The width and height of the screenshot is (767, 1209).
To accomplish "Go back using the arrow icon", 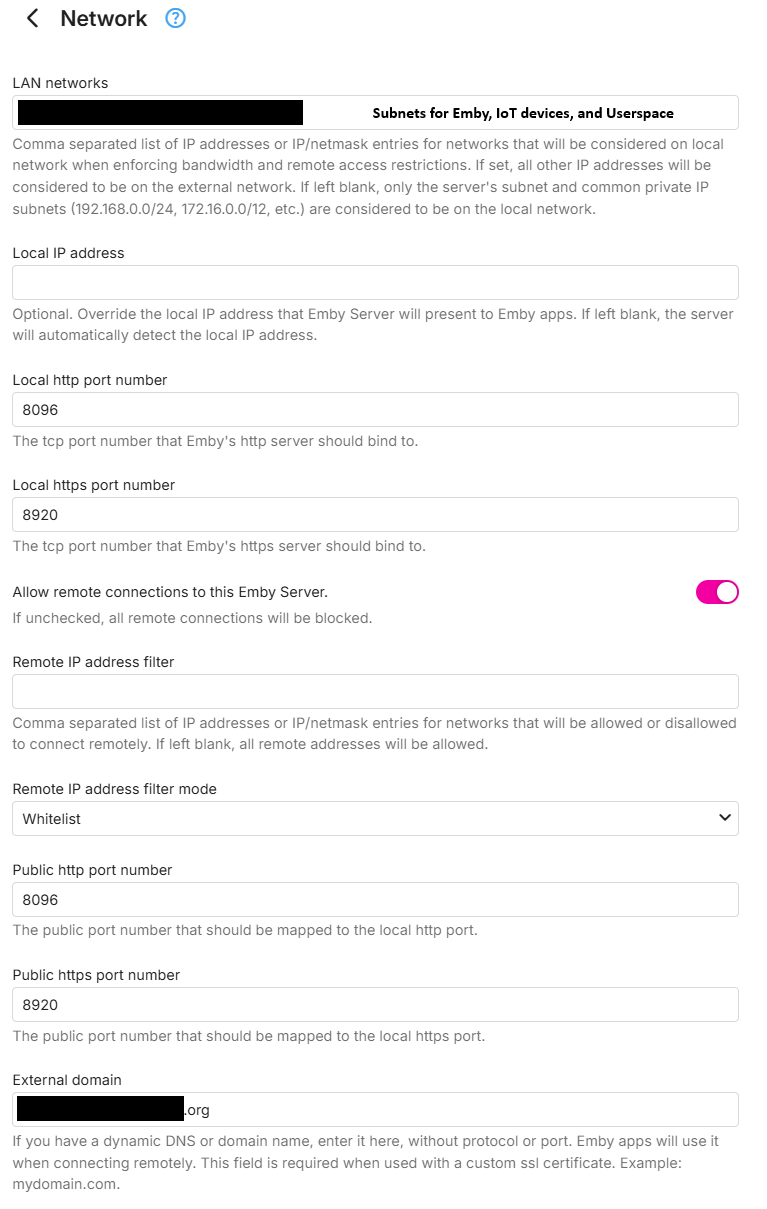I will 33,18.
